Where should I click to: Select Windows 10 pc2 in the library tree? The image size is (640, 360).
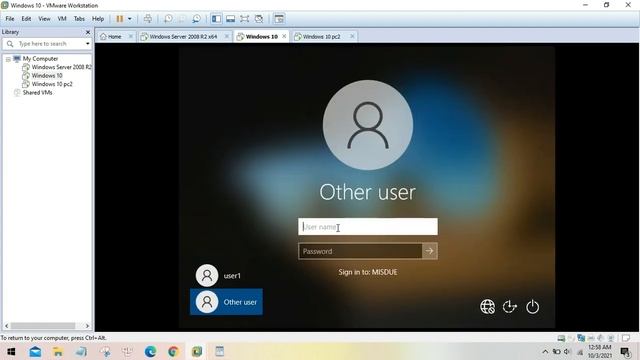52,84
